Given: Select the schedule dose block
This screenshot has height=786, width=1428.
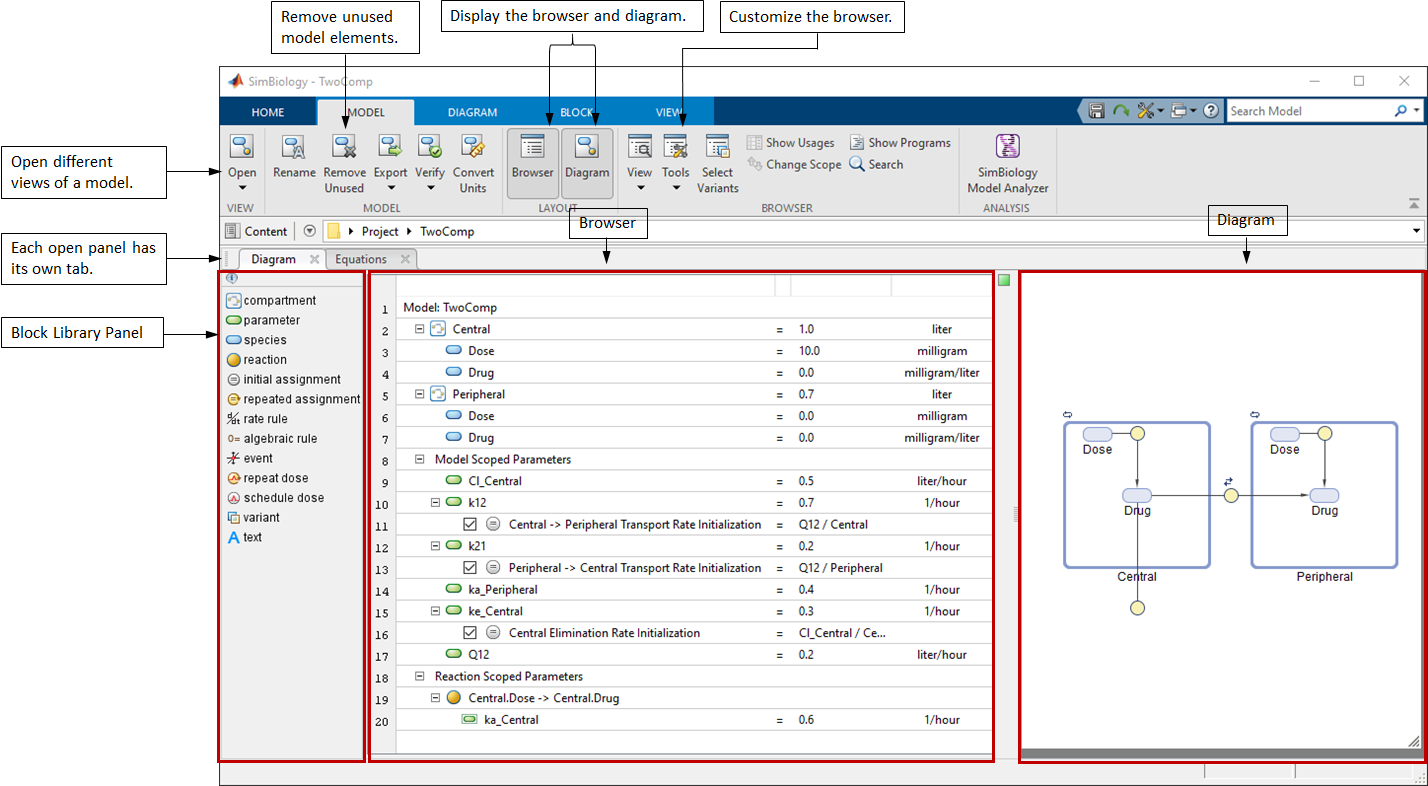Looking at the screenshot, I should 275,498.
